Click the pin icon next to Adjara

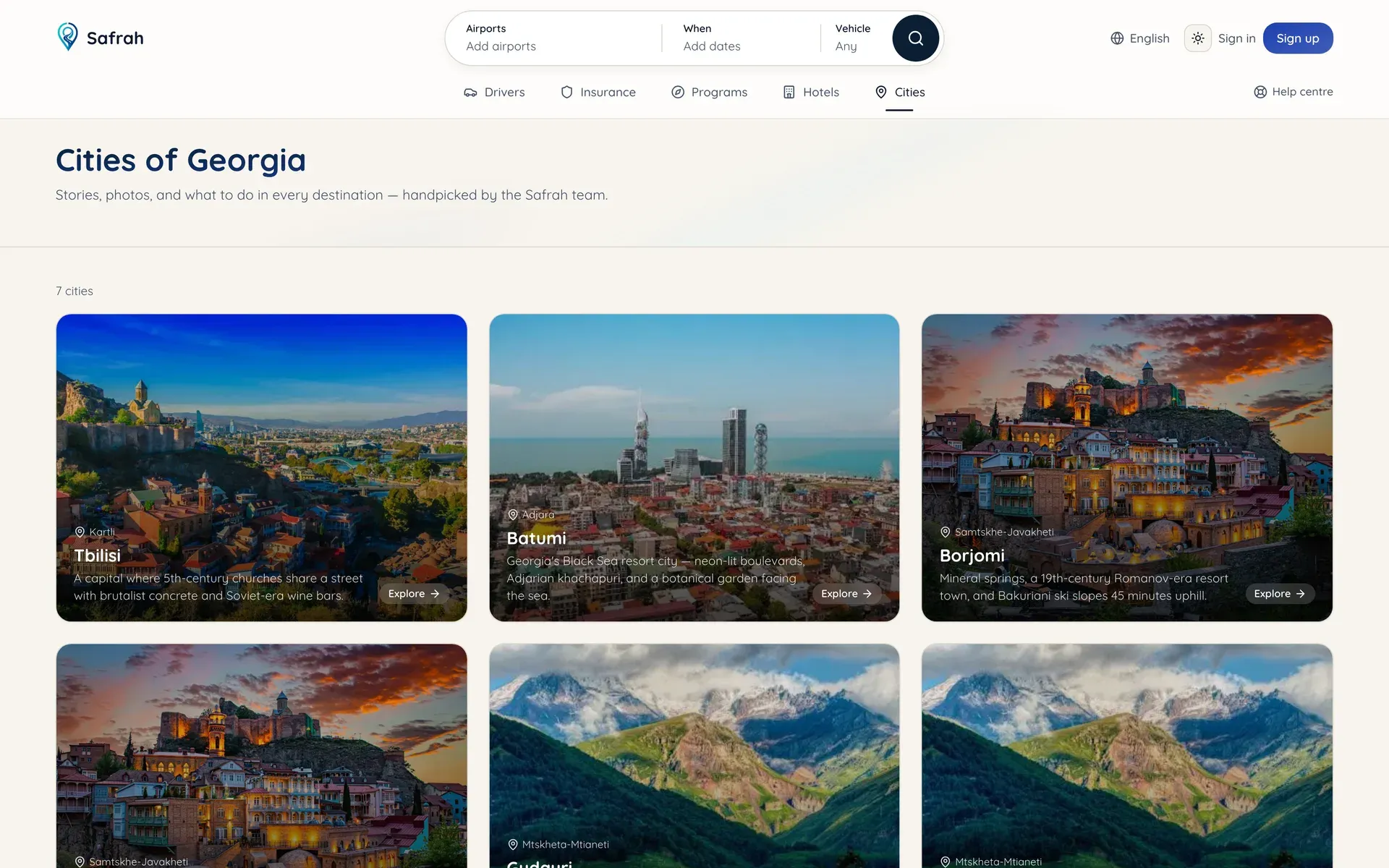point(513,514)
